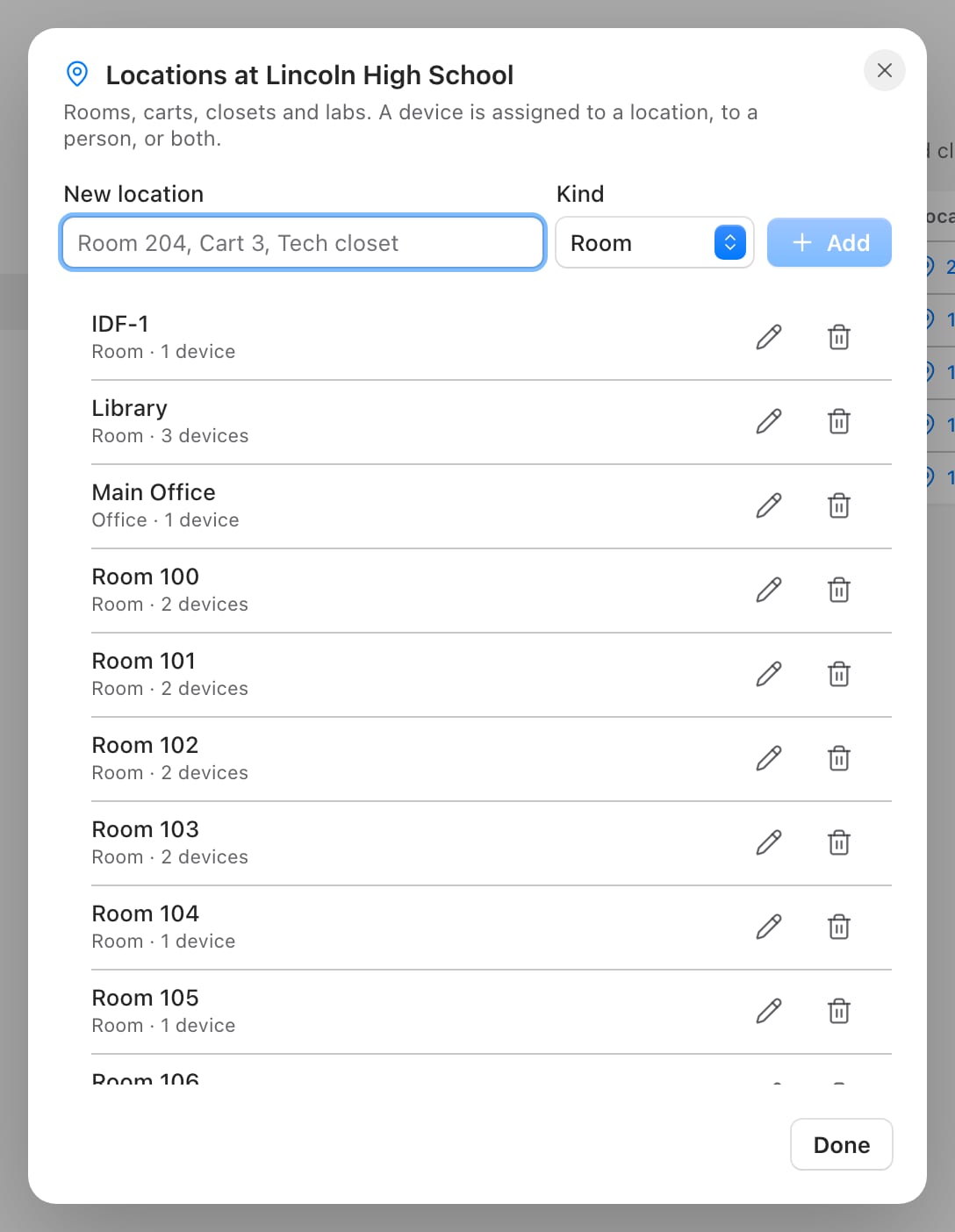This screenshot has width=955, height=1232.
Task: Click 'Room · 3 devices' under Library
Action: [x=170, y=436]
